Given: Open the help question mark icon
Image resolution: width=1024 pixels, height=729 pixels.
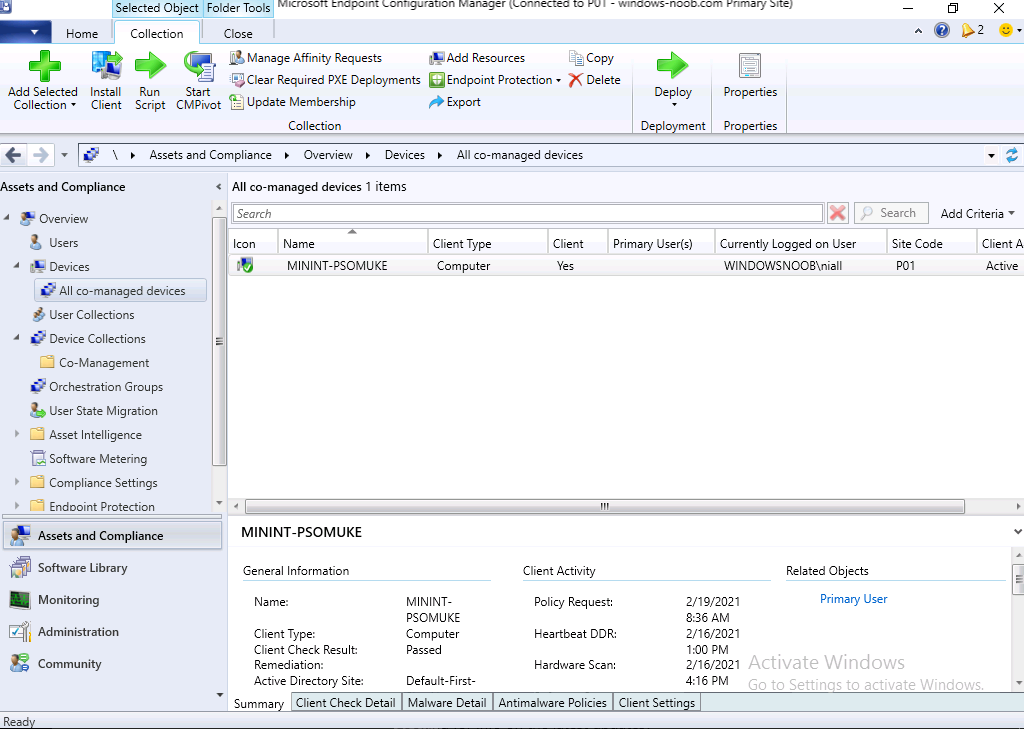Looking at the screenshot, I should coord(942,30).
